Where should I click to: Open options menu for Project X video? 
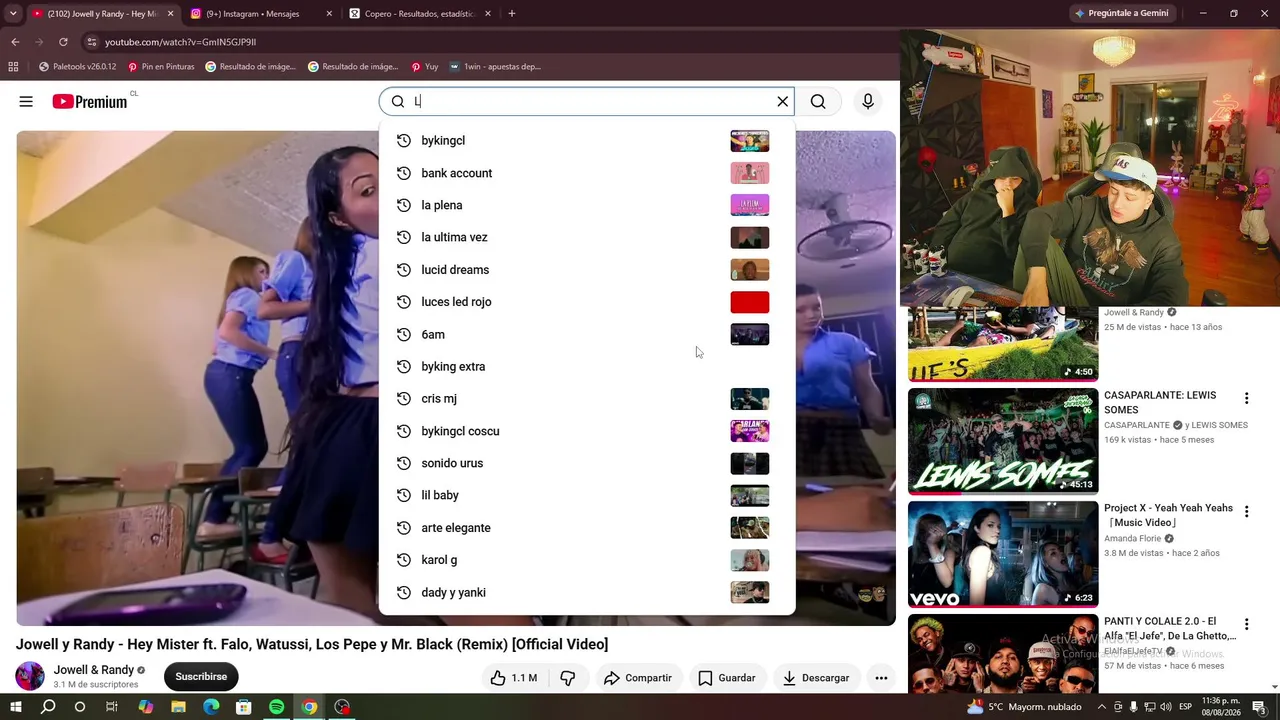pyautogui.click(x=1246, y=511)
